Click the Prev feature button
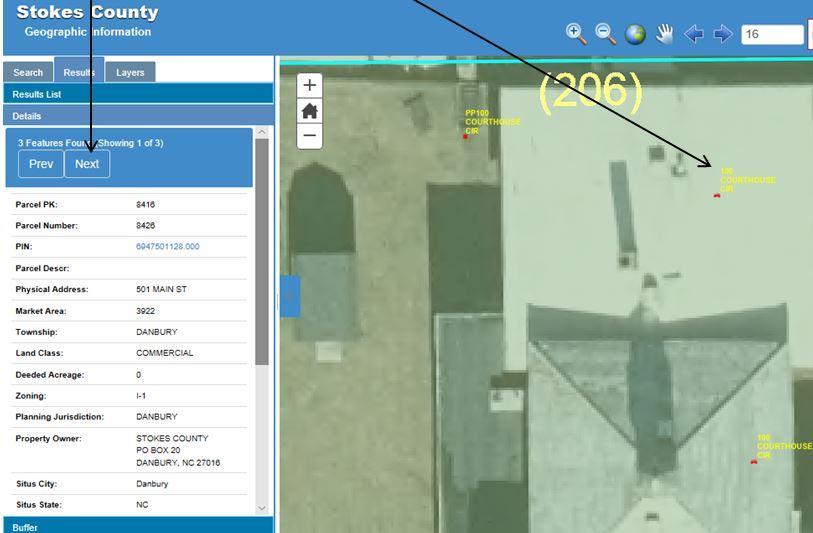The width and height of the screenshot is (813, 533). coord(41,164)
